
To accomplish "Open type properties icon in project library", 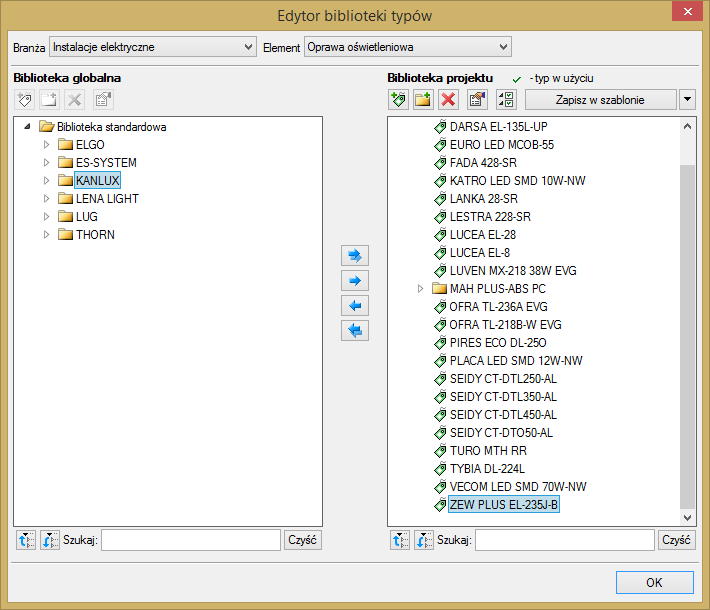I will click(x=477, y=100).
